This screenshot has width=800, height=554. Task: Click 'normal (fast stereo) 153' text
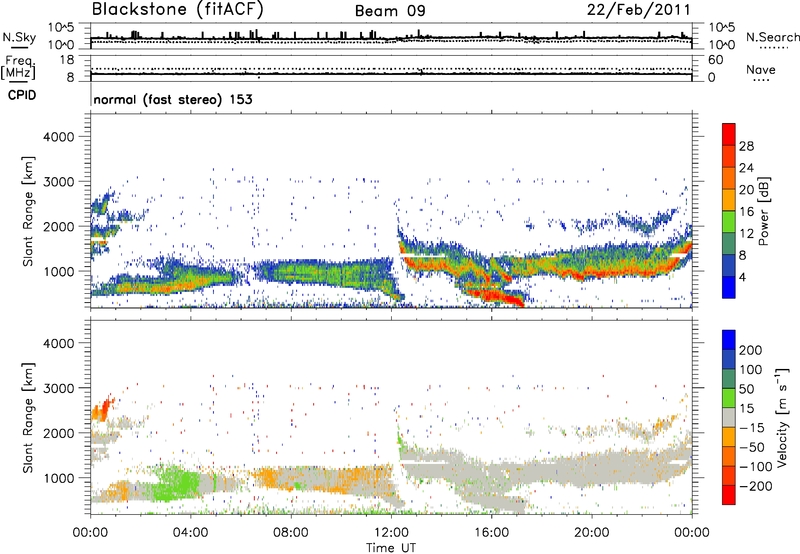point(173,99)
